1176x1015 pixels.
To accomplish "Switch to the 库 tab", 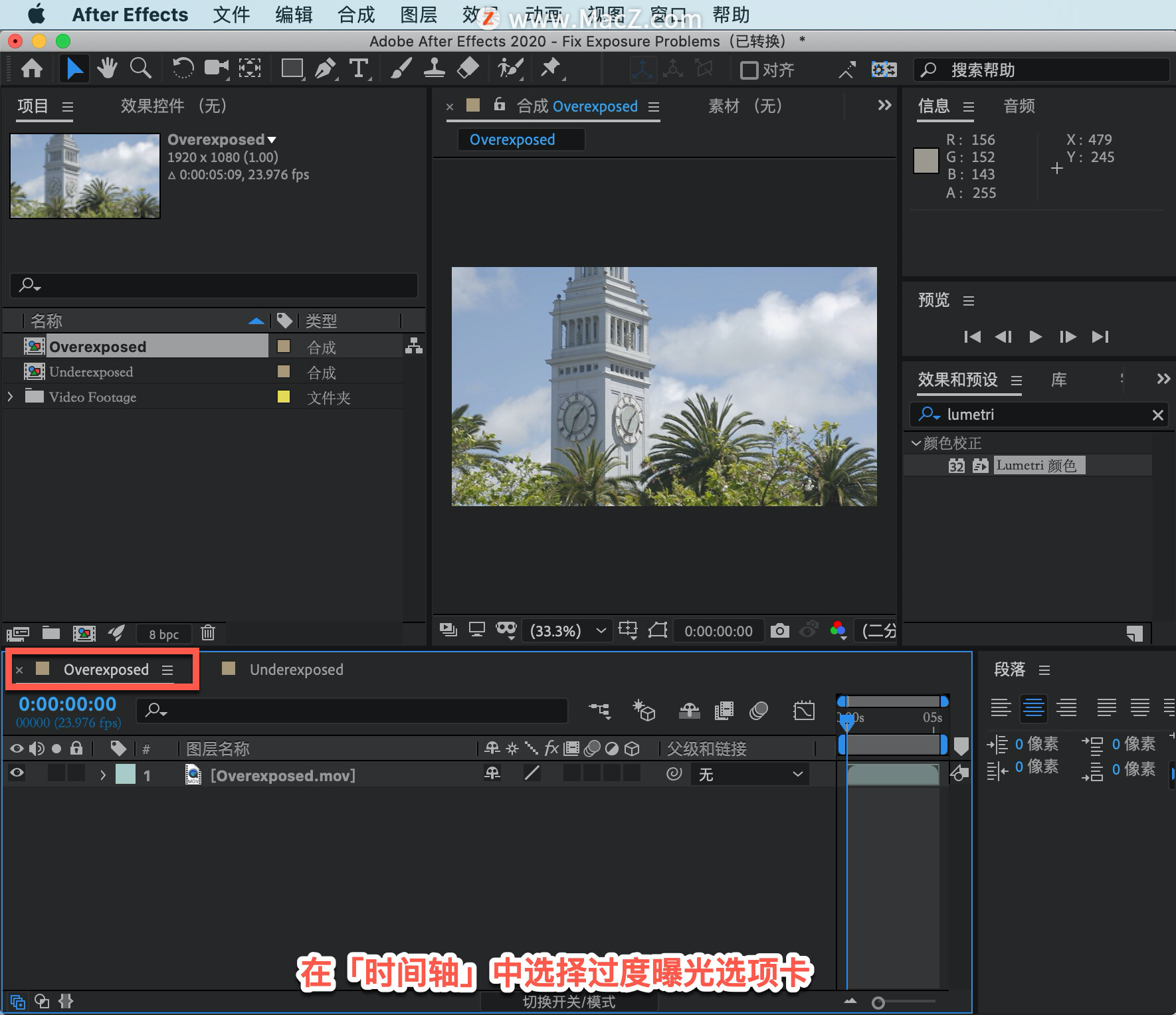I will click(x=1059, y=379).
